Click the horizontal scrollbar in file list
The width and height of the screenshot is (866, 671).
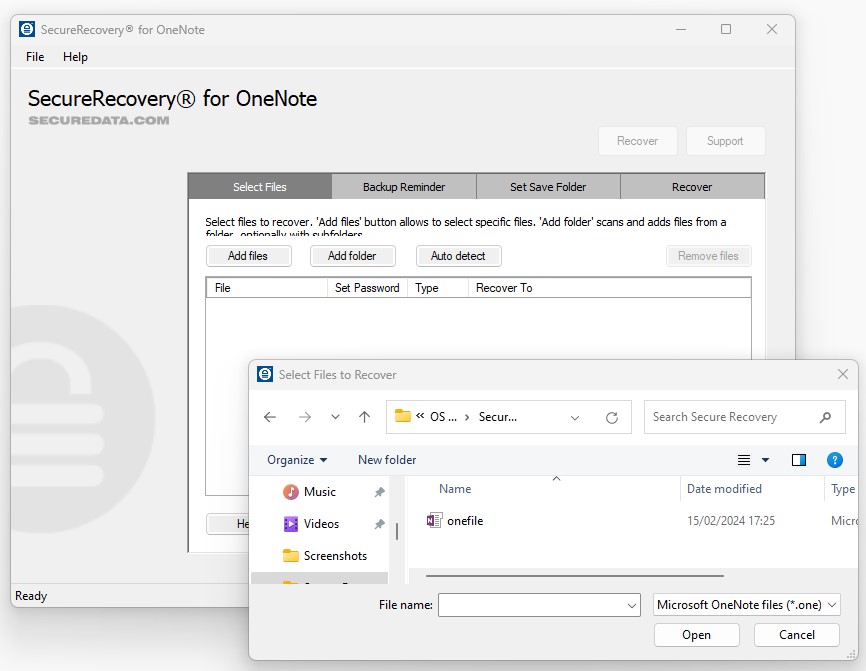(x=574, y=576)
